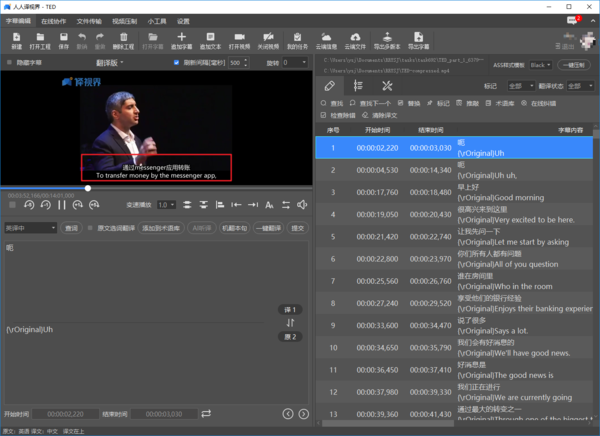This screenshot has width=600, height=436.
Task: Open the 小工具 menu tab
Action: click(x=157, y=20)
